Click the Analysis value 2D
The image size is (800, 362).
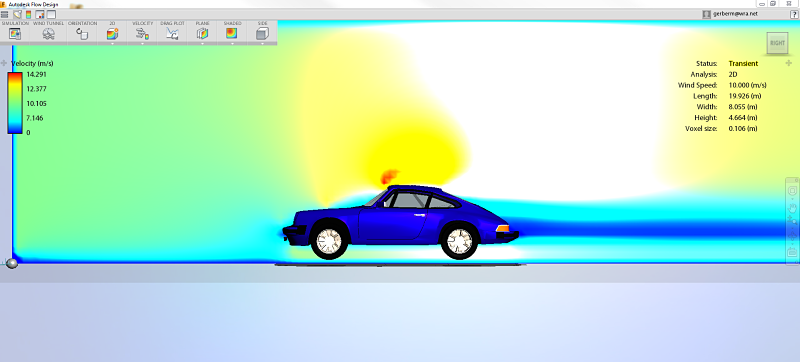click(x=733, y=74)
